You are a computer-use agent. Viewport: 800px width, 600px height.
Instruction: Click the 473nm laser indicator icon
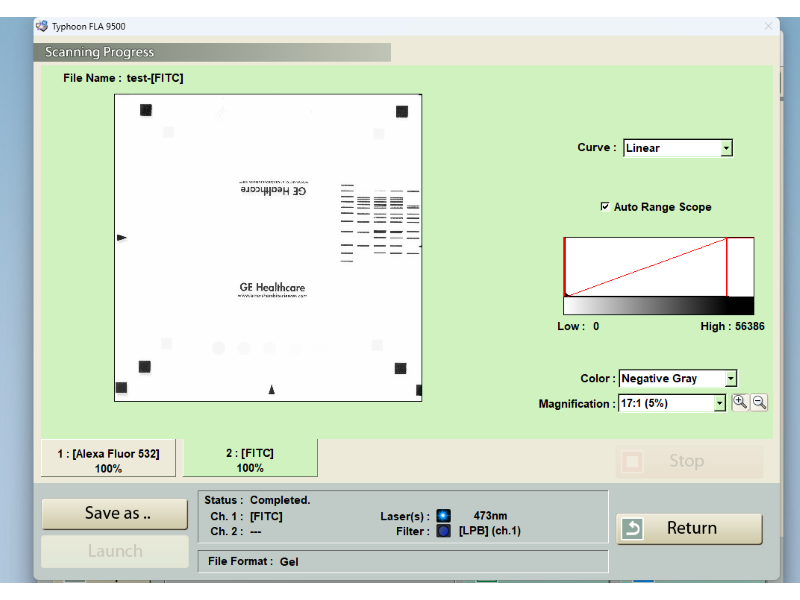pos(443,516)
